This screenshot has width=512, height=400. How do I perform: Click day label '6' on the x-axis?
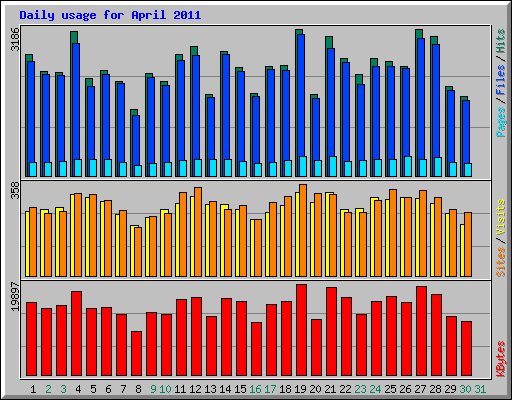click(x=108, y=389)
